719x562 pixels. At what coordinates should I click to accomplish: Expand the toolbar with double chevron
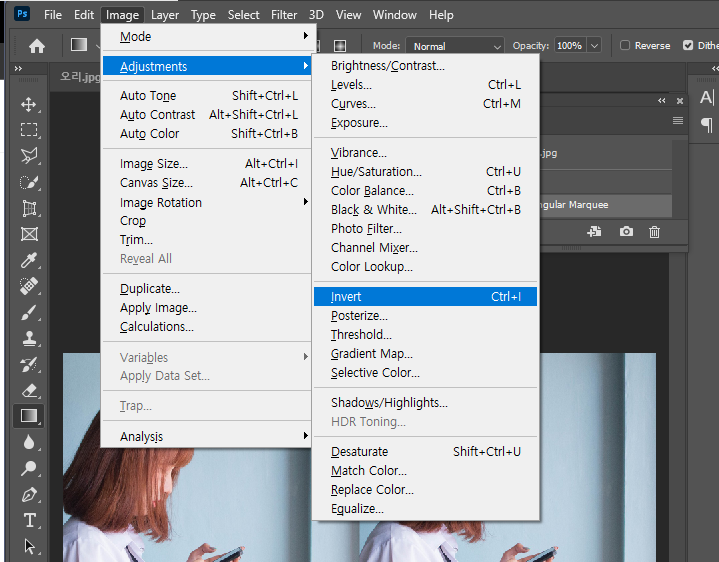(x=18, y=69)
